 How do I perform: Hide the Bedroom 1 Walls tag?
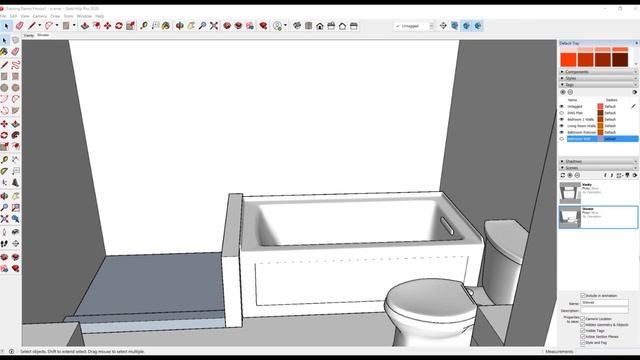tap(562, 120)
